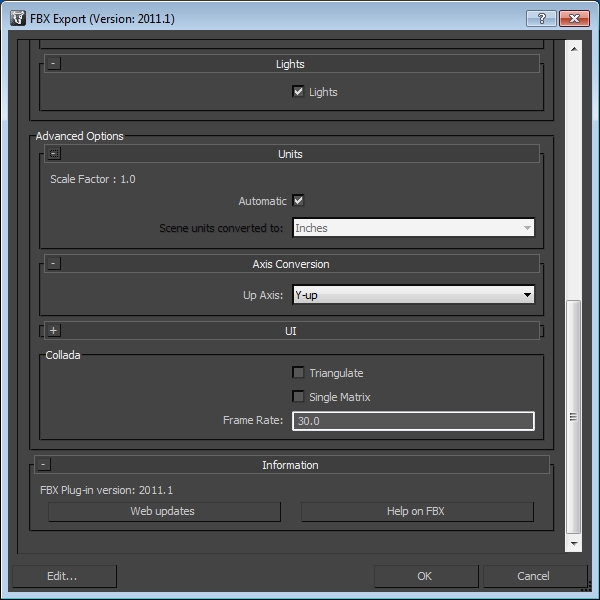The image size is (600, 600).
Task: Click the FBX application icon in title bar
Action: [18, 18]
